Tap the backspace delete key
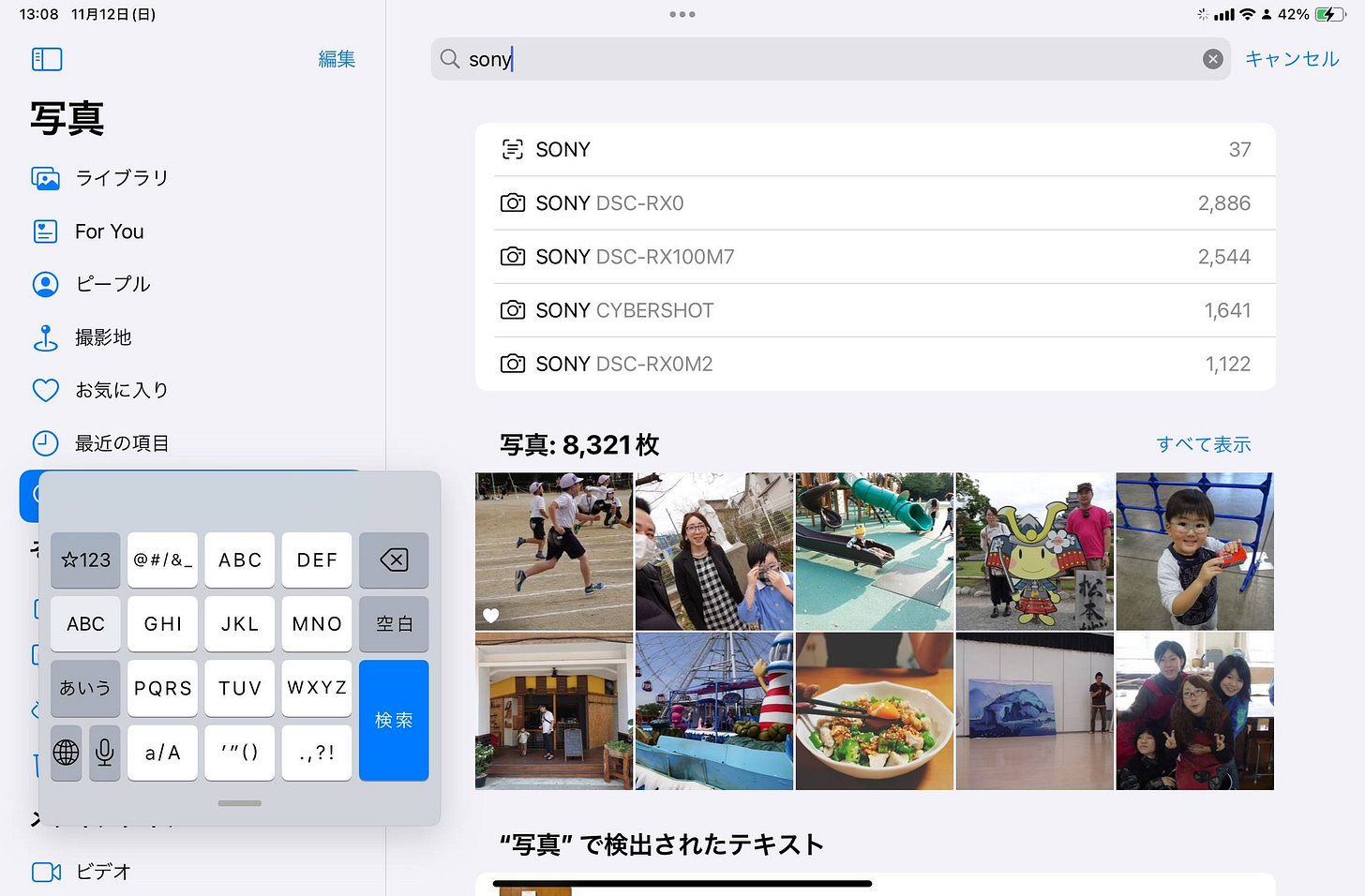Viewport: 1365px width, 896px height. click(394, 560)
